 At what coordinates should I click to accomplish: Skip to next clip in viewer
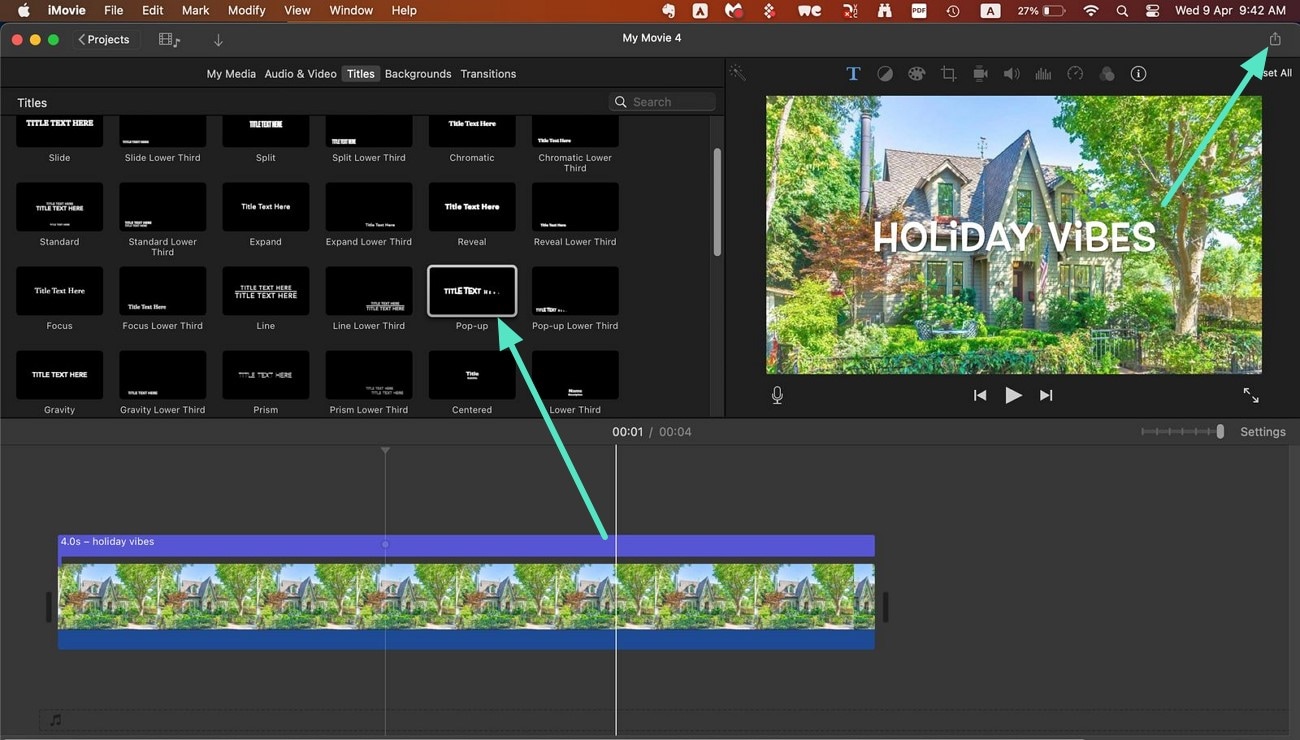click(x=1046, y=395)
